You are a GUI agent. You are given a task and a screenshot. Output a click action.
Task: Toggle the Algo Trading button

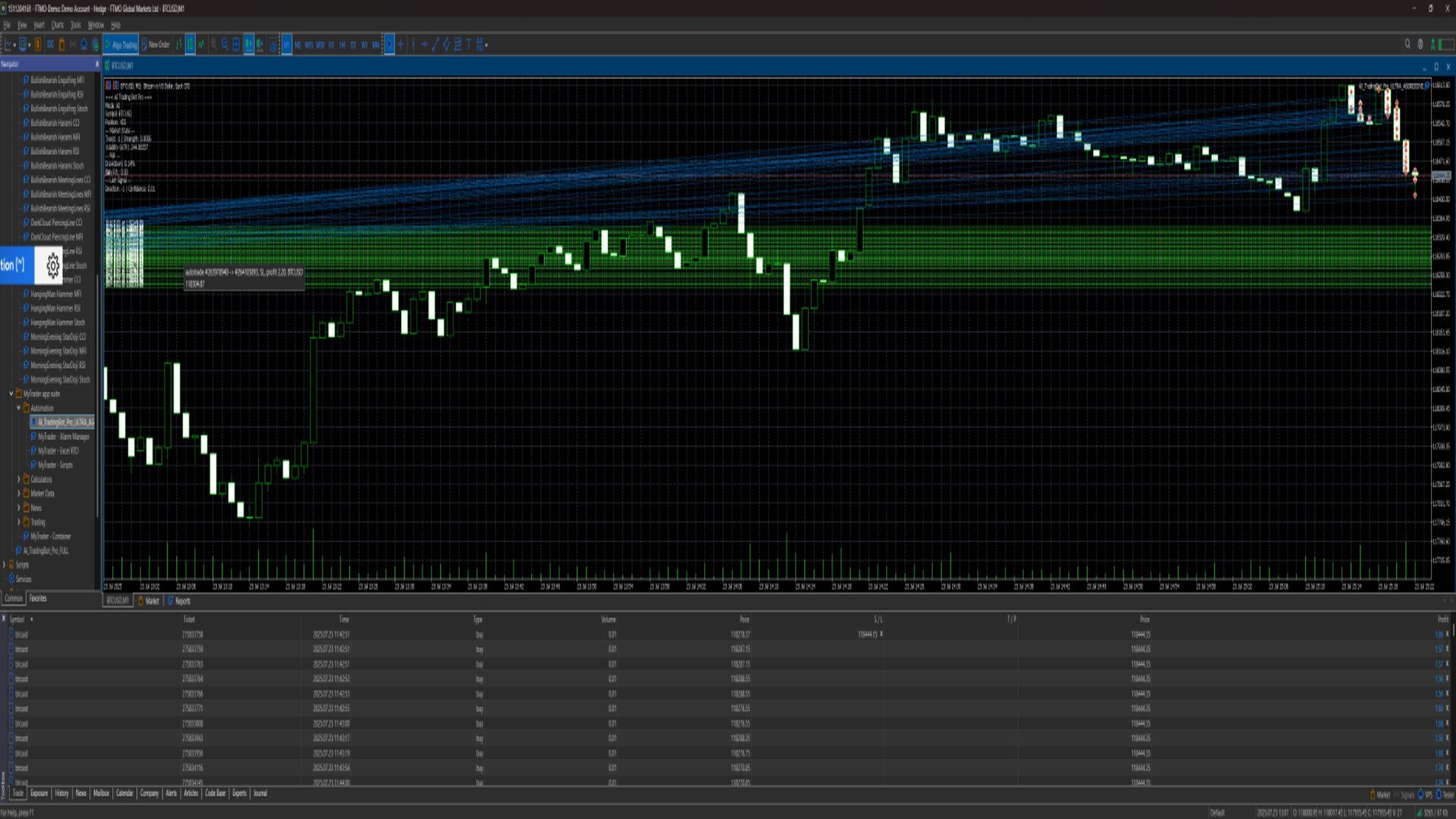tap(121, 45)
